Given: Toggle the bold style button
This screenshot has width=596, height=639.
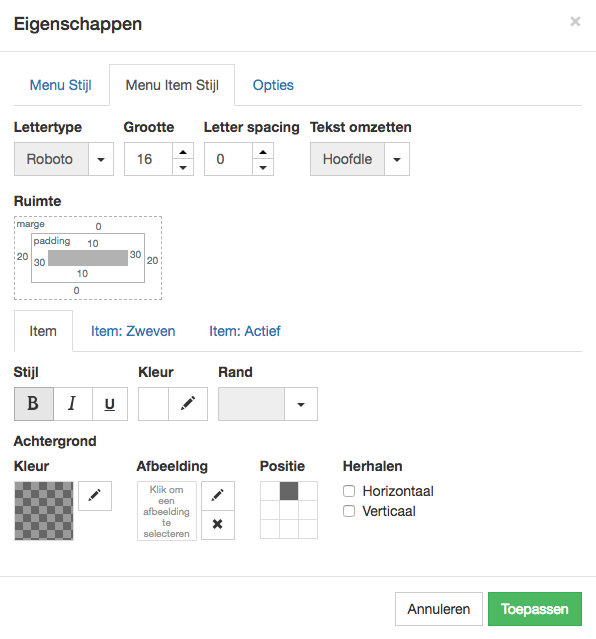Looking at the screenshot, I should point(34,404).
